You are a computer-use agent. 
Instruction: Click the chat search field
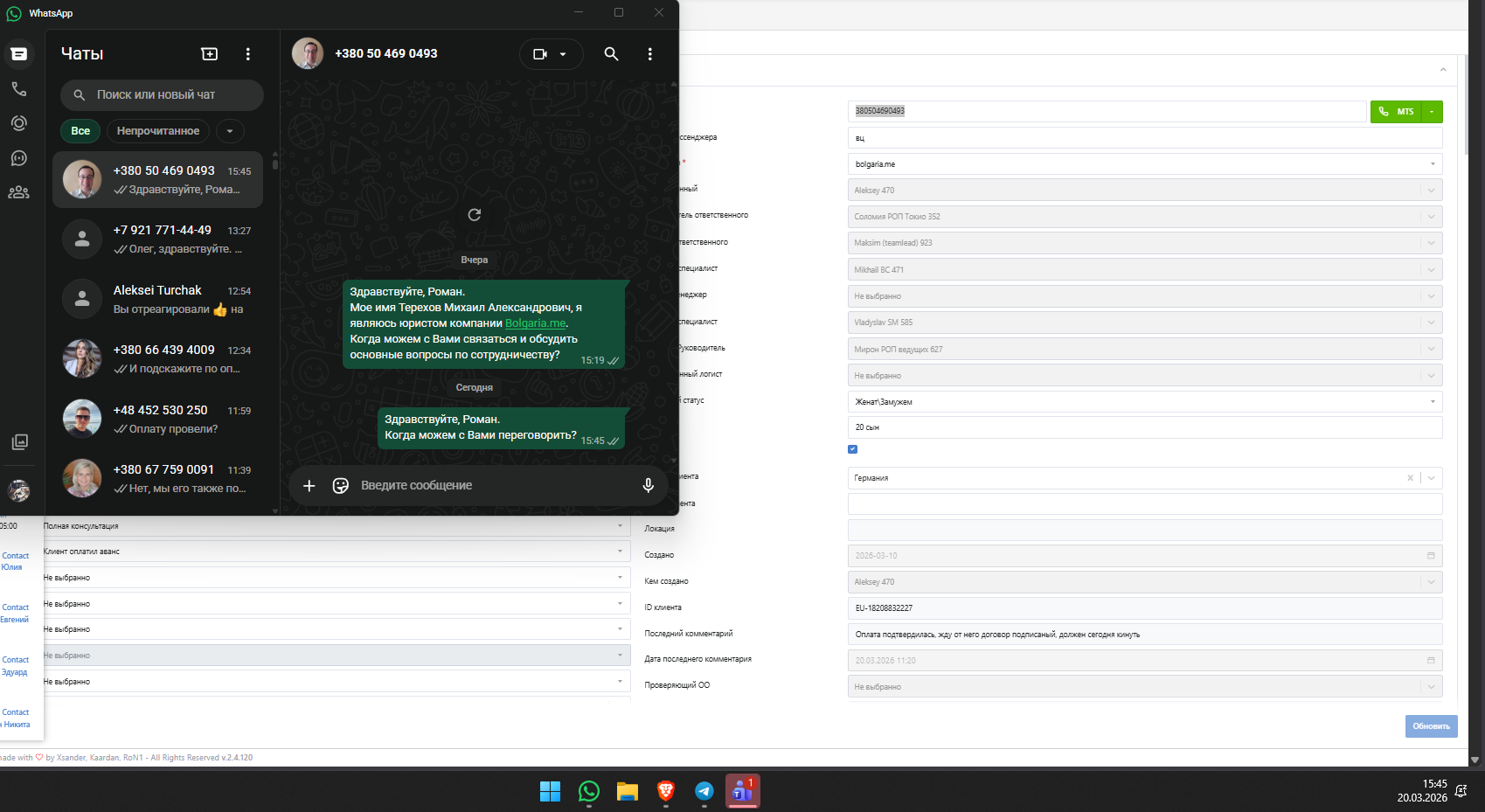[x=162, y=94]
